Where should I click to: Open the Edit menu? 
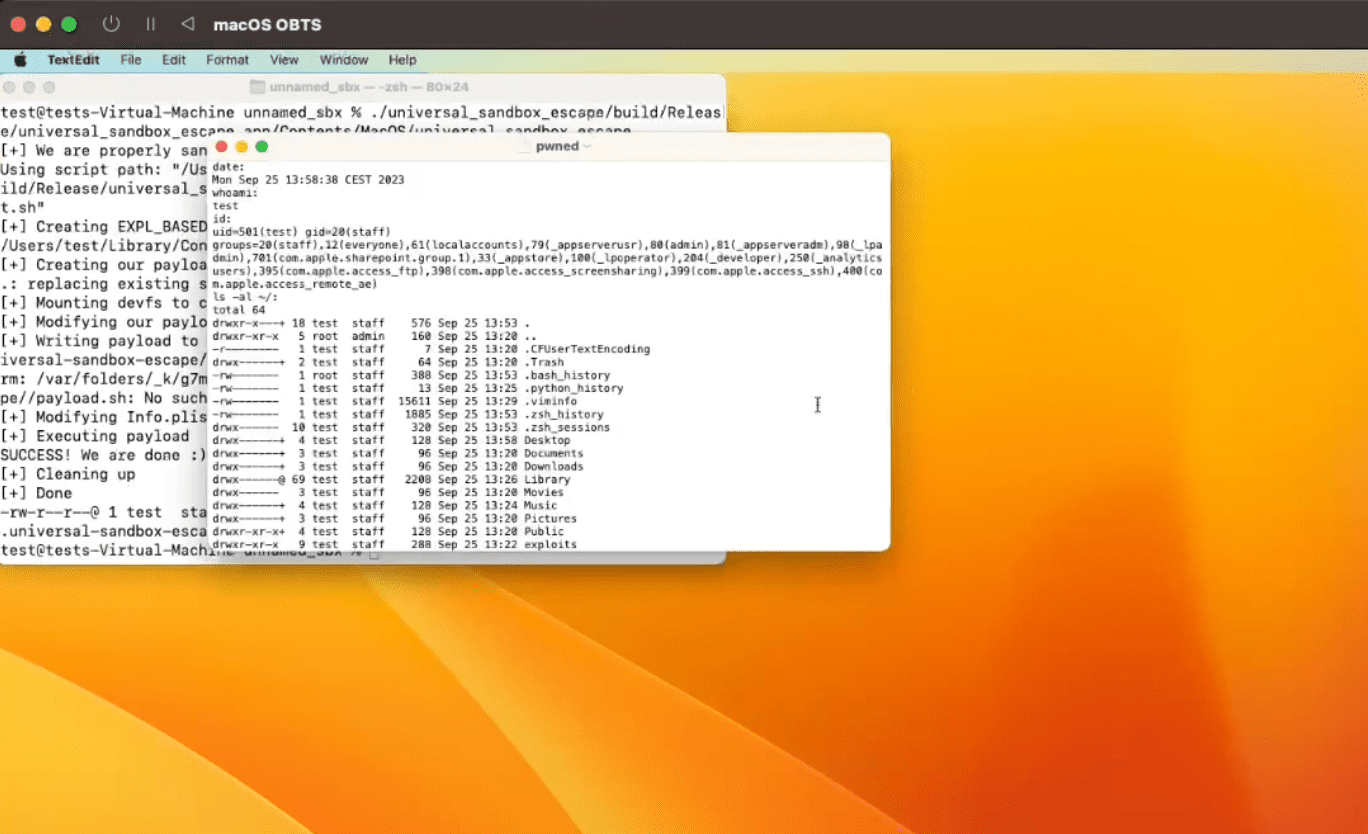click(x=174, y=60)
